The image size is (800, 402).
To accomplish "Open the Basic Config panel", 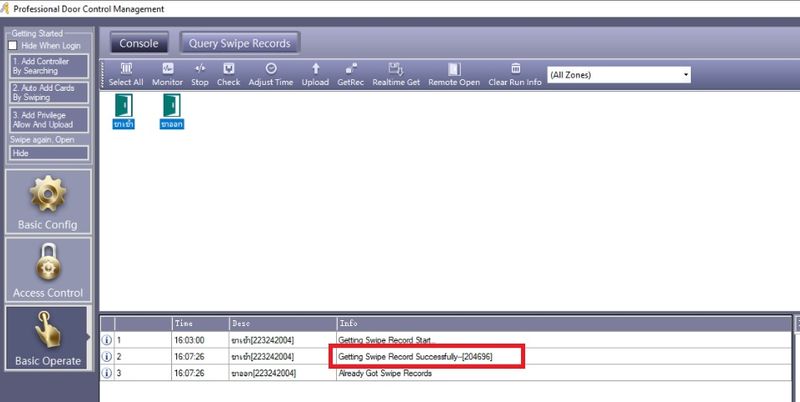I will (x=48, y=201).
